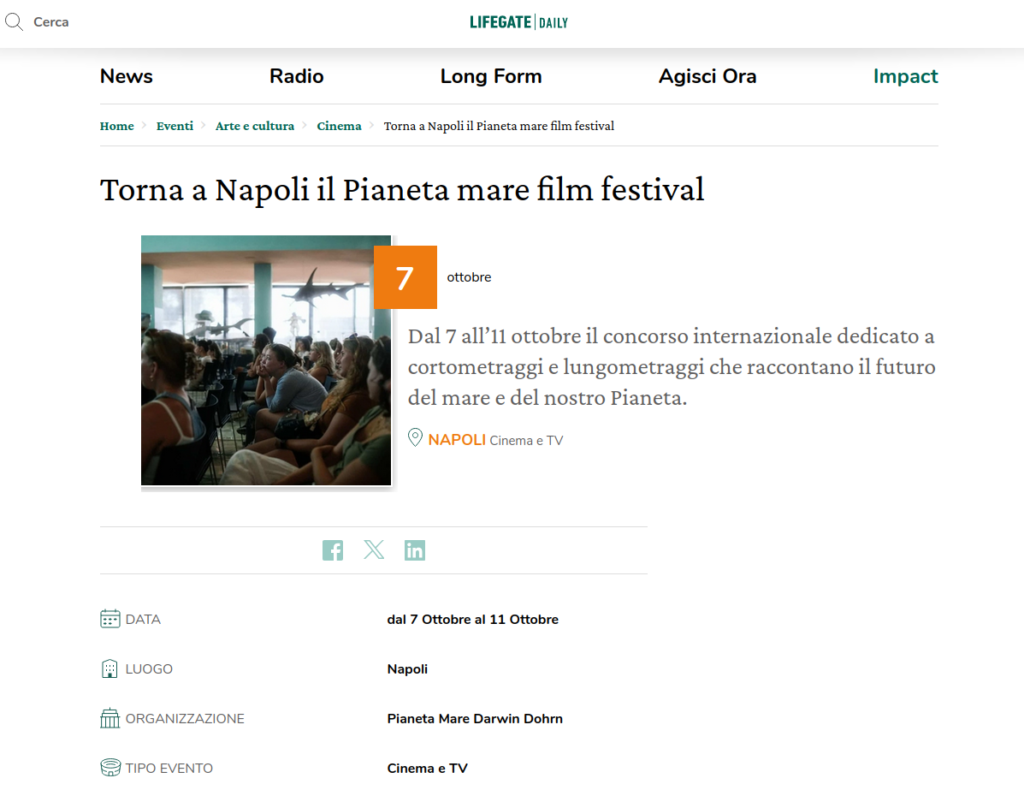
Task: Click the ORGANIZZAZIONE label
Action: tap(185, 719)
